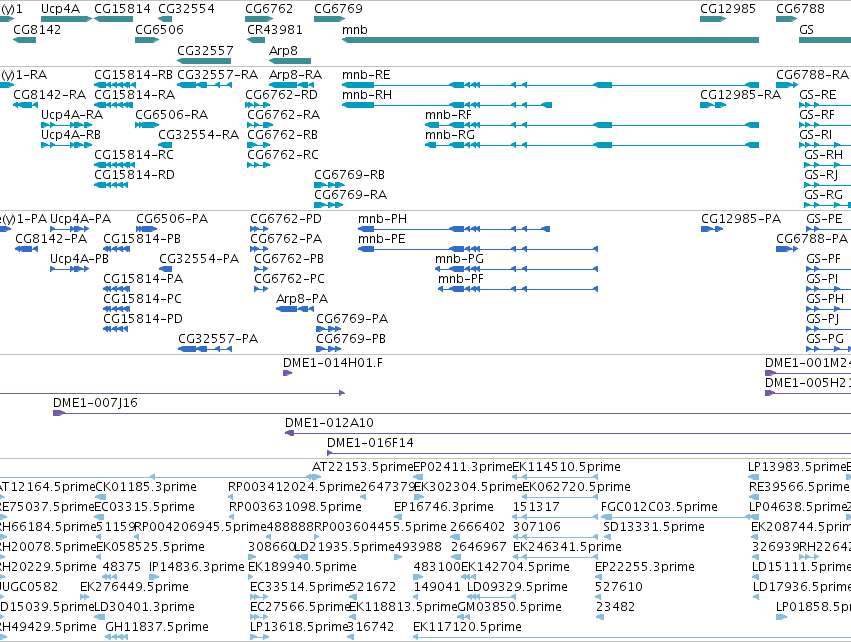Click the CG15814 gene feature
The height and width of the screenshot is (642, 851).
113,19
